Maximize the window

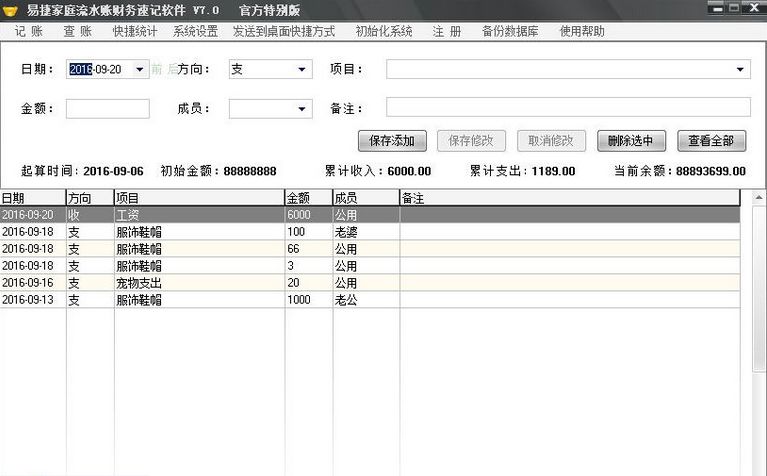pyautogui.click(x=733, y=8)
